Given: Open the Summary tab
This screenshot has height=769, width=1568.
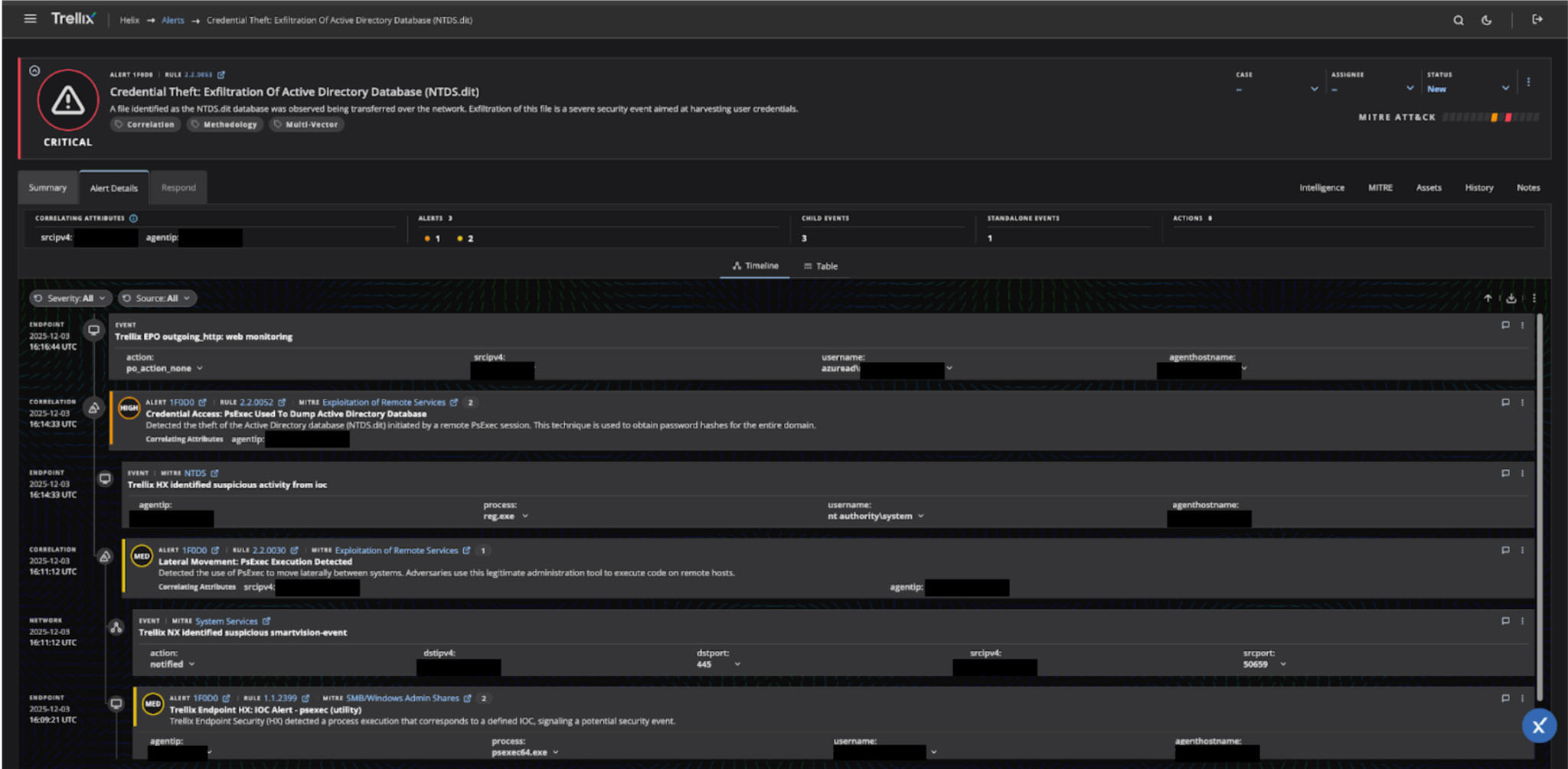Looking at the screenshot, I should (47, 188).
